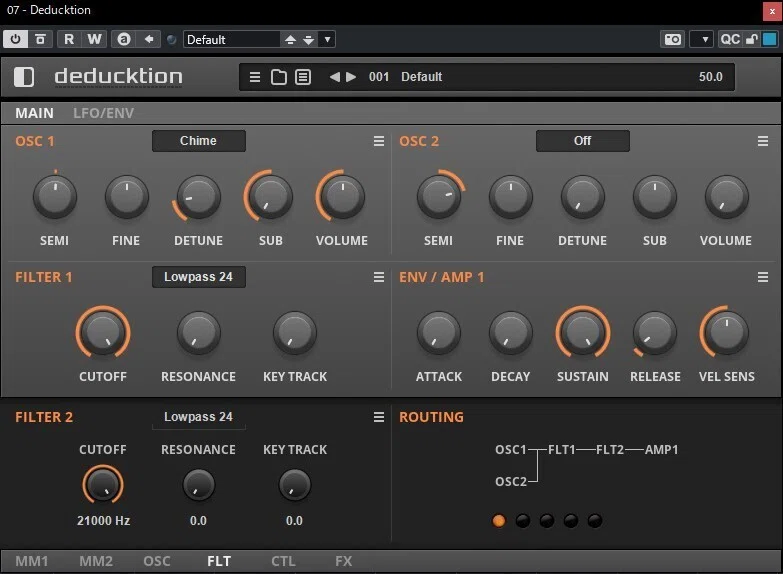The width and height of the screenshot is (783, 574).
Task: Go to next preset right triangle
Action: pos(351,77)
